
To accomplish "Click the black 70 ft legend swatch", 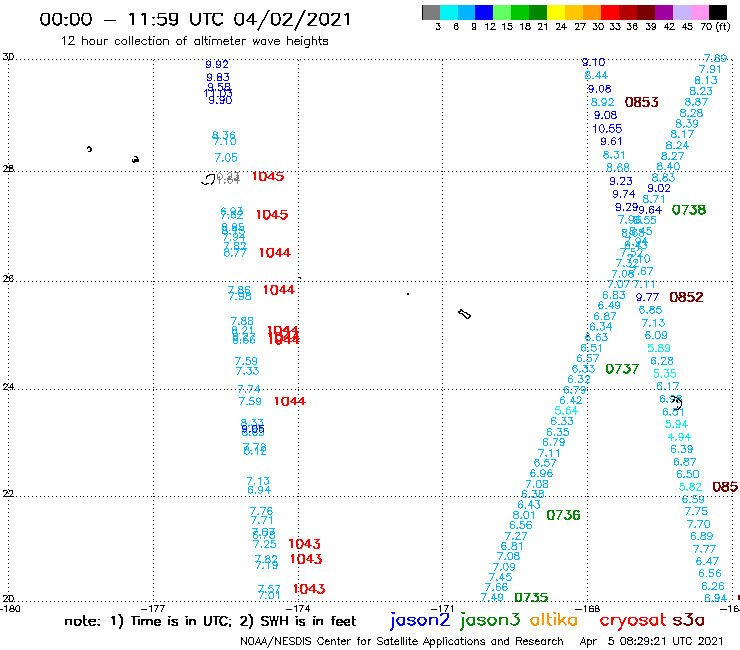I will coord(717,12).
